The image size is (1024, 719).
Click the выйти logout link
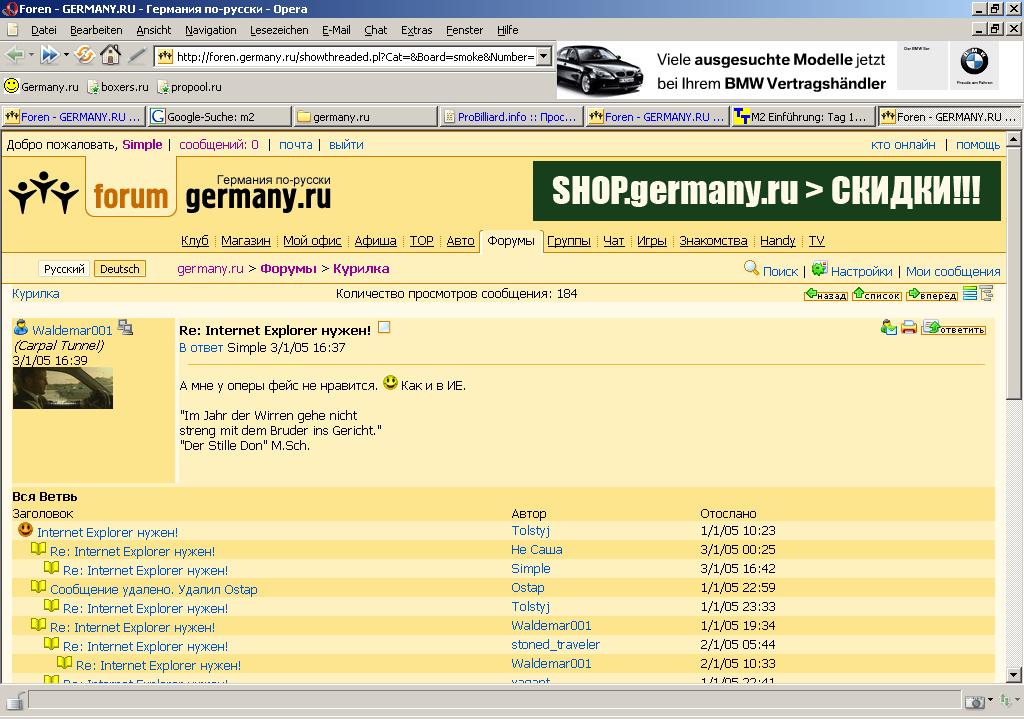pyautogui.click(x=346, y=145)
